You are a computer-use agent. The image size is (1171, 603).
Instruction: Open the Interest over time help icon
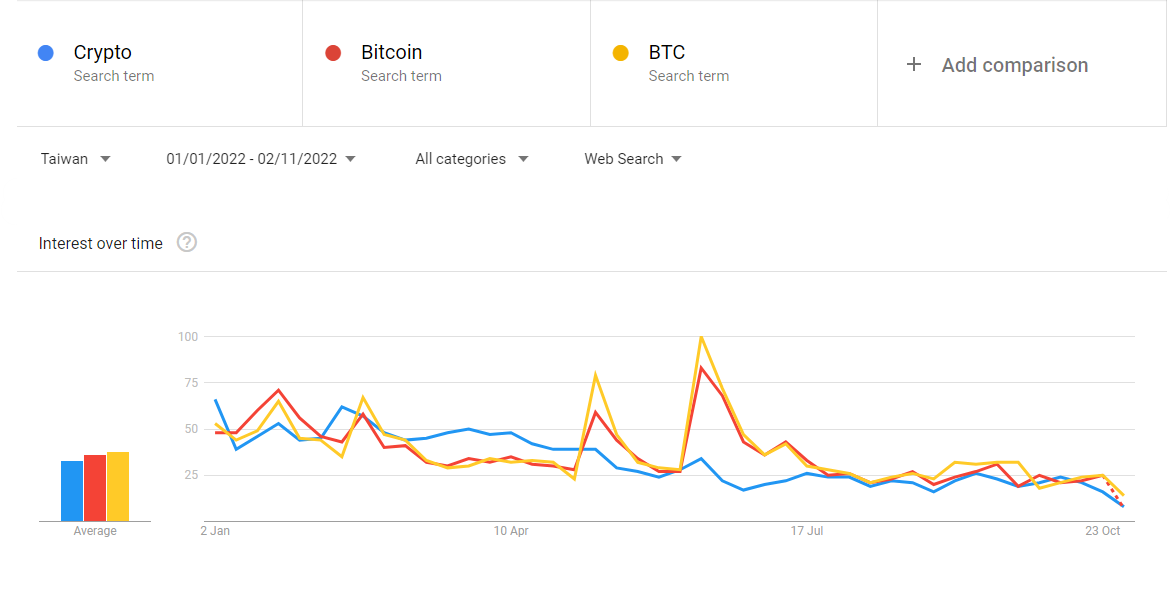point(187,243)
